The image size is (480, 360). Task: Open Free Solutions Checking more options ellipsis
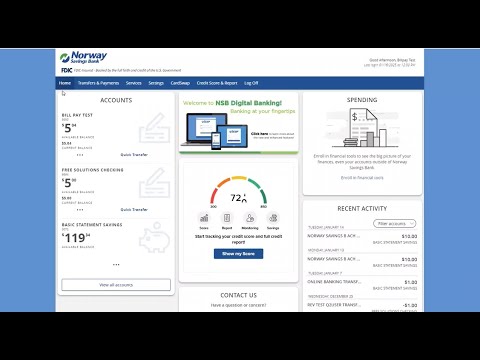click(80, 210)
